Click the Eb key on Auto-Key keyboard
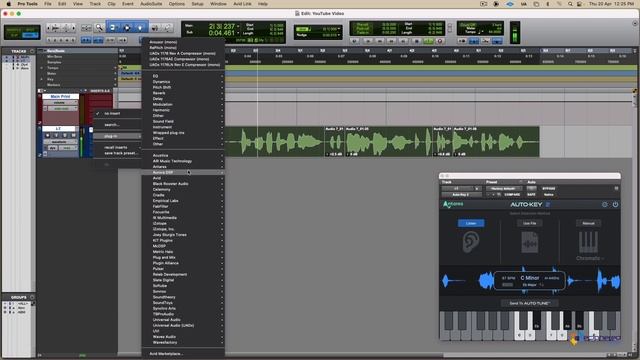This screenshot has width=640, height=360. [x=536, y=321]
